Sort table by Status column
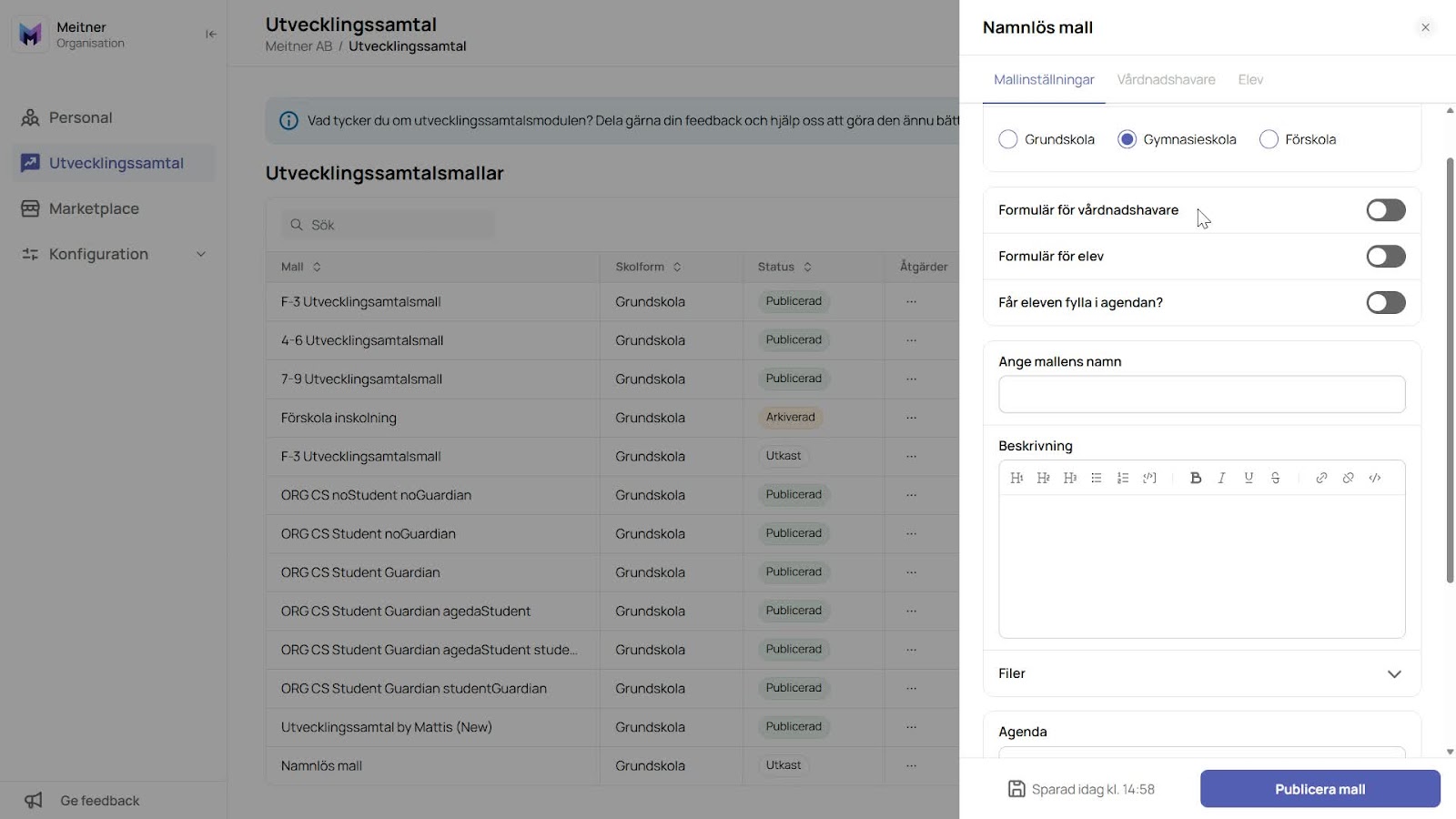The image size is (1456, 819). click(x=784, y=267)
